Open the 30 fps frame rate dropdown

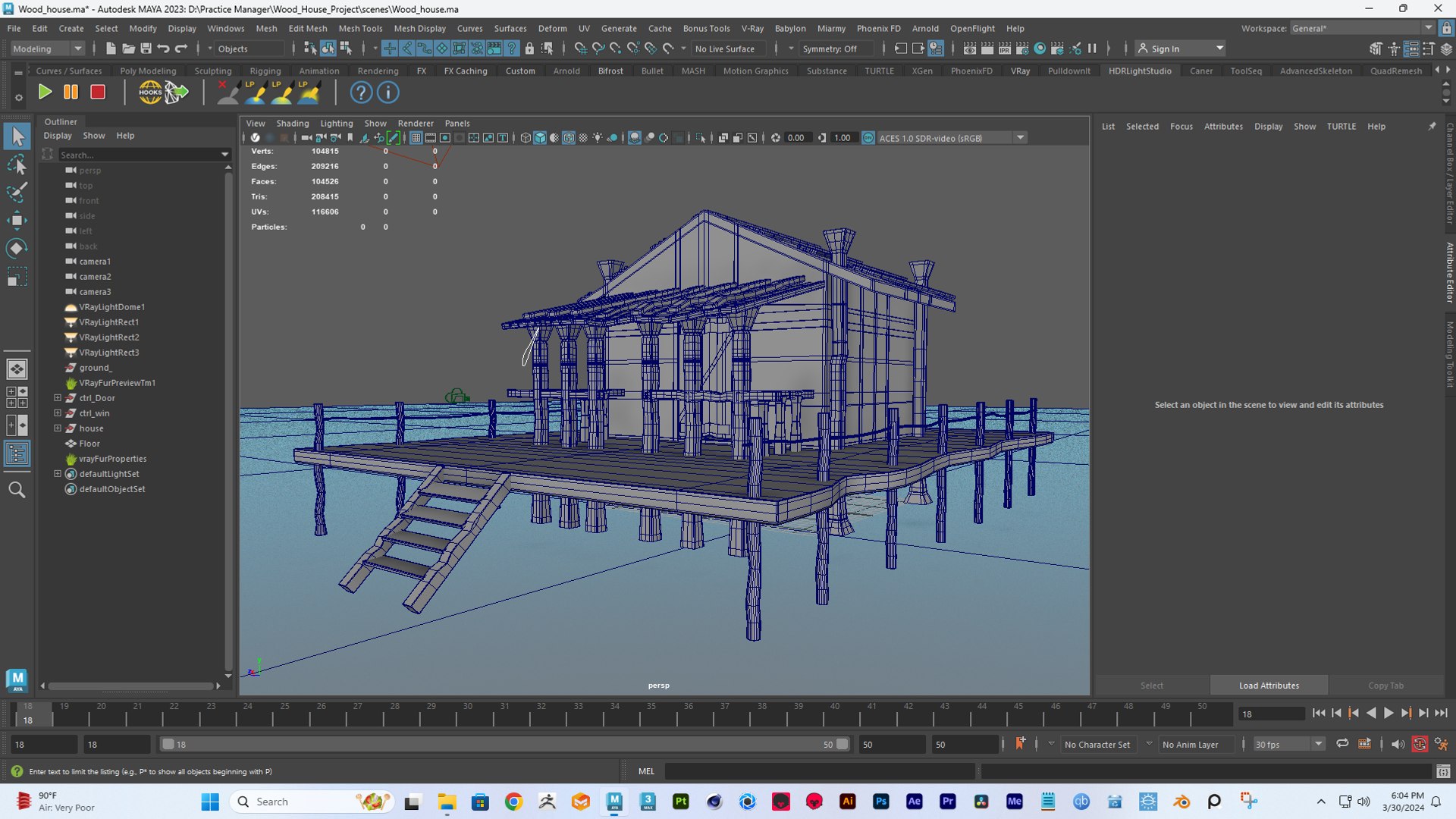(x=1288, y=744)
